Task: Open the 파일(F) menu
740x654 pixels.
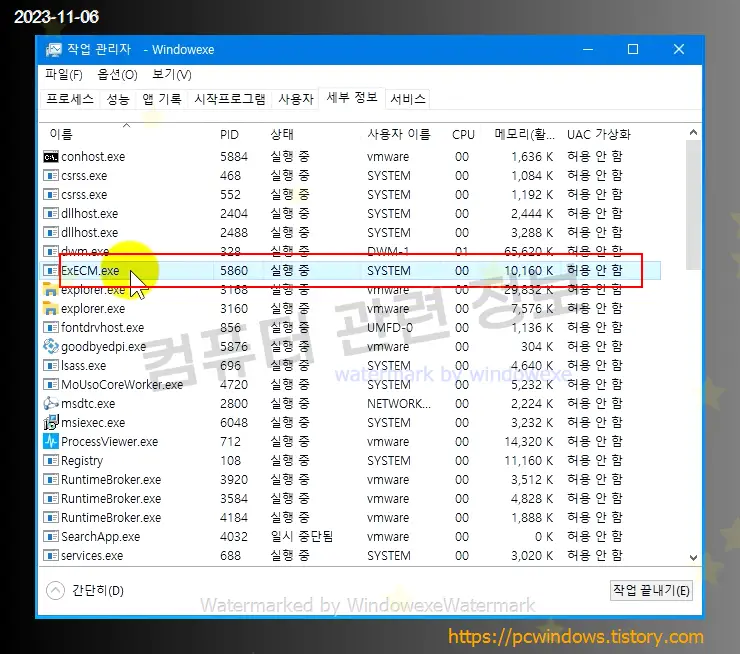Action: 64,75
